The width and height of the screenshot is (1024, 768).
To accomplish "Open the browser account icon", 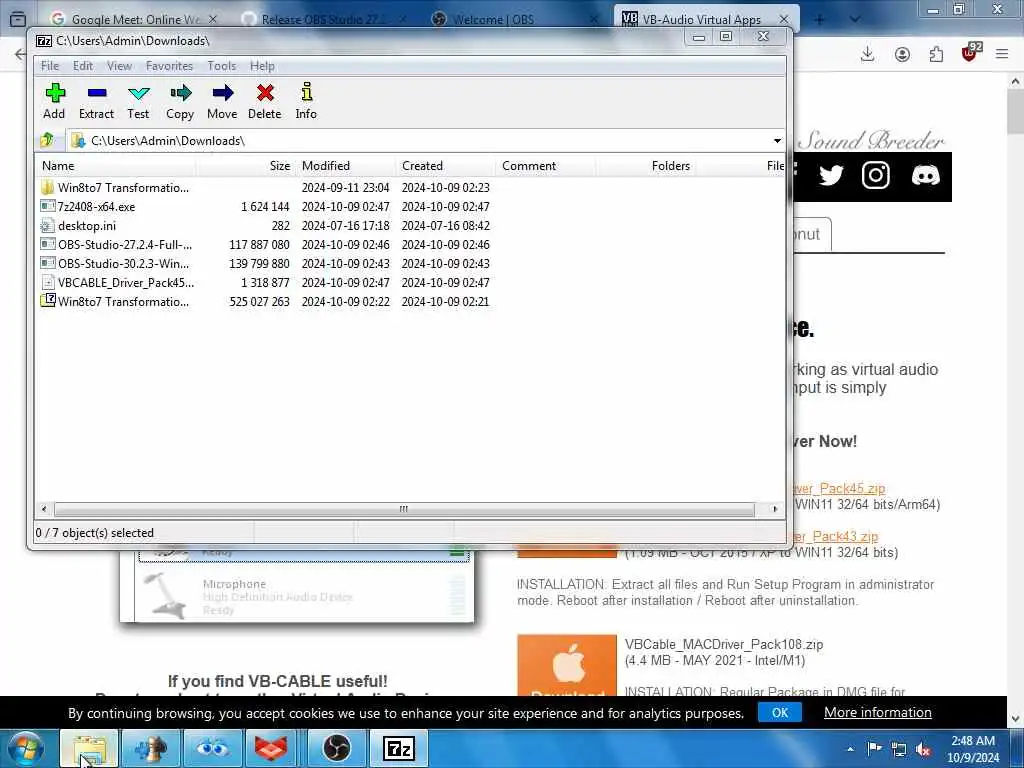I will pos(902,54).
